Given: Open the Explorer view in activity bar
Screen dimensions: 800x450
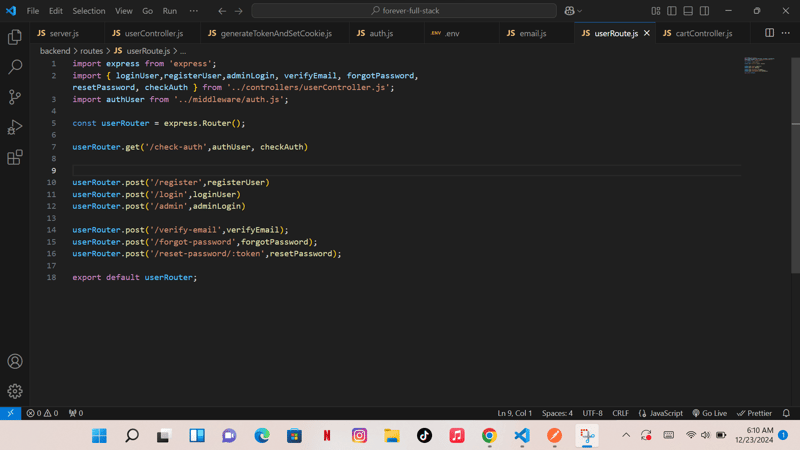Looking at the screenshot, I should tap(15, 37).
